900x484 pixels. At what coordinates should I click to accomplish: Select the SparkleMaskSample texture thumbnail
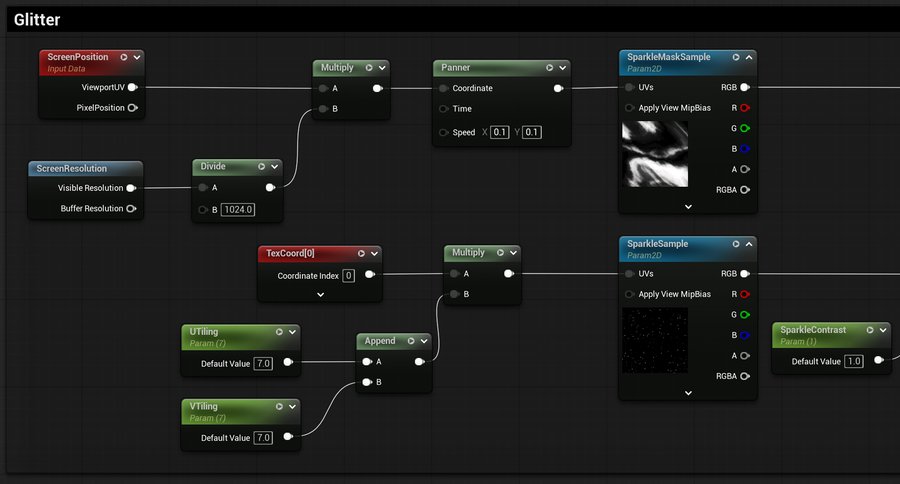point(655,154)
